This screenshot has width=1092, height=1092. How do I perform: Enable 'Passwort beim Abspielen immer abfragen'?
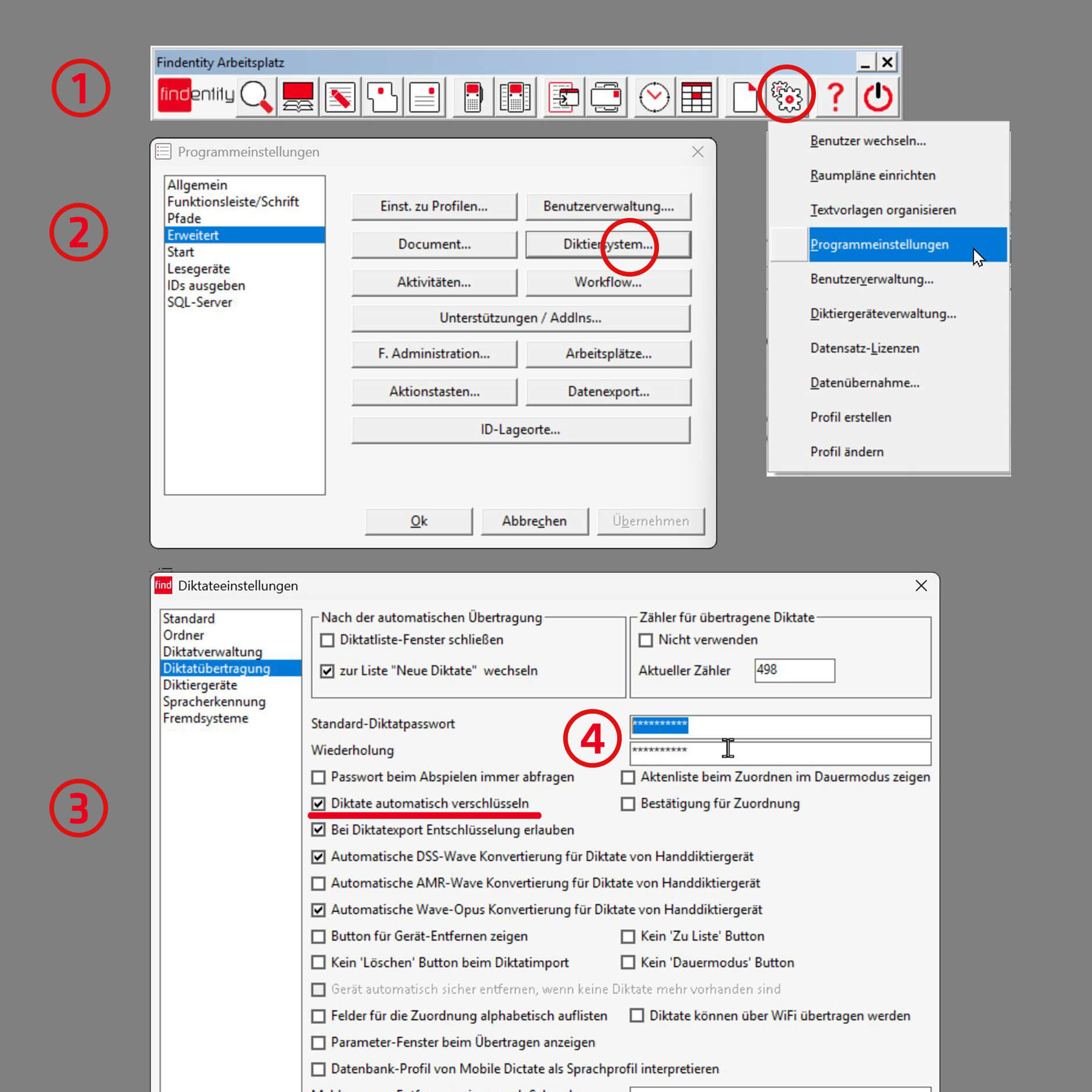pyautogui.click(x=318, y=777)
